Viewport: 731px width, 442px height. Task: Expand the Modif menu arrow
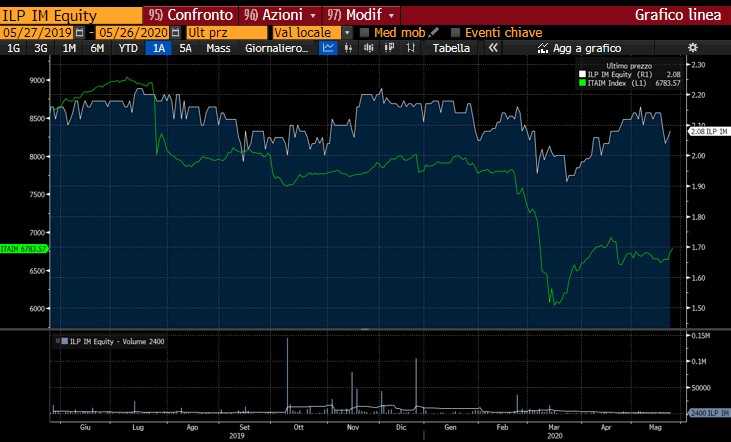click(392, 15)
